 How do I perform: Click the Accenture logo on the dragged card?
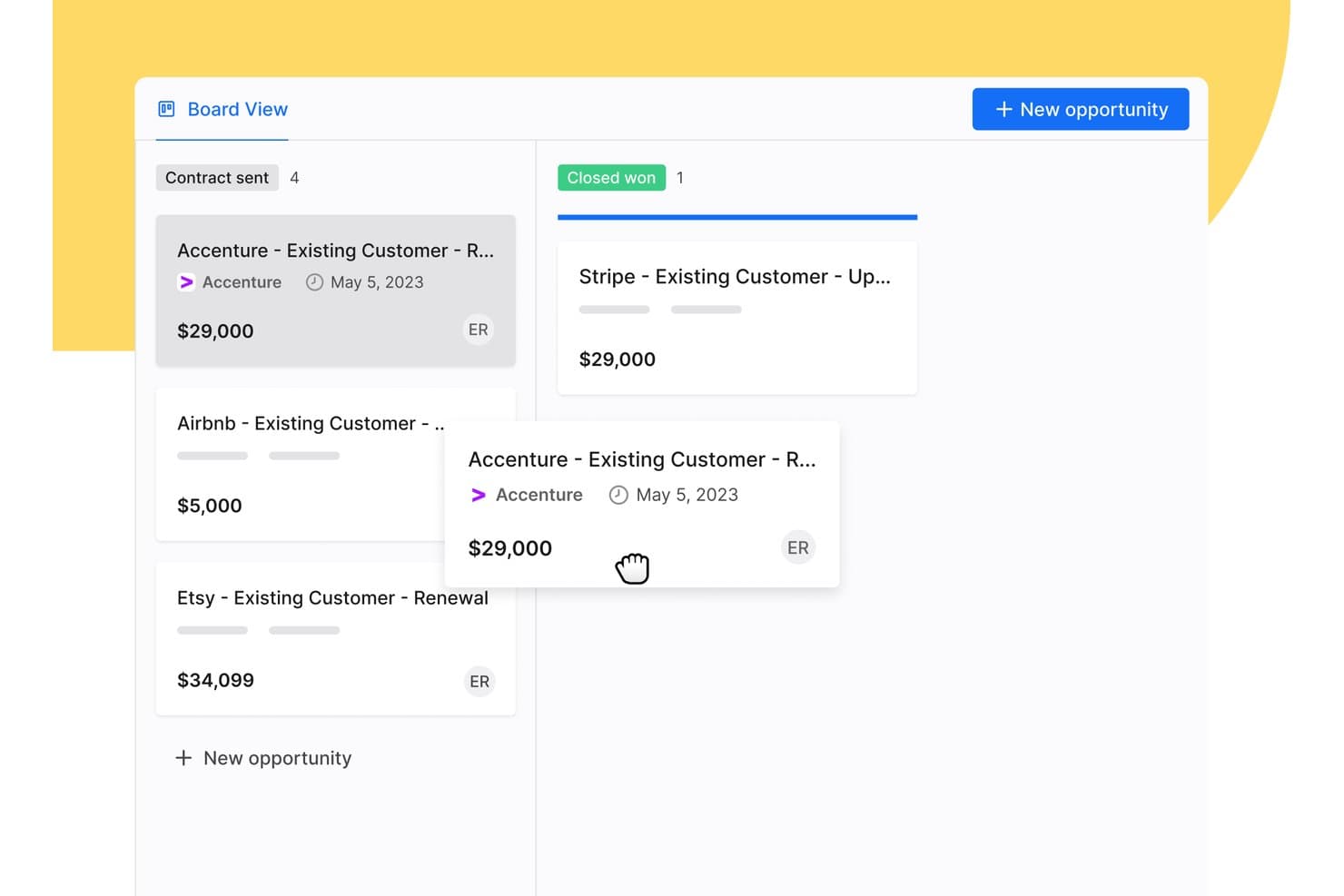point(479,495)
